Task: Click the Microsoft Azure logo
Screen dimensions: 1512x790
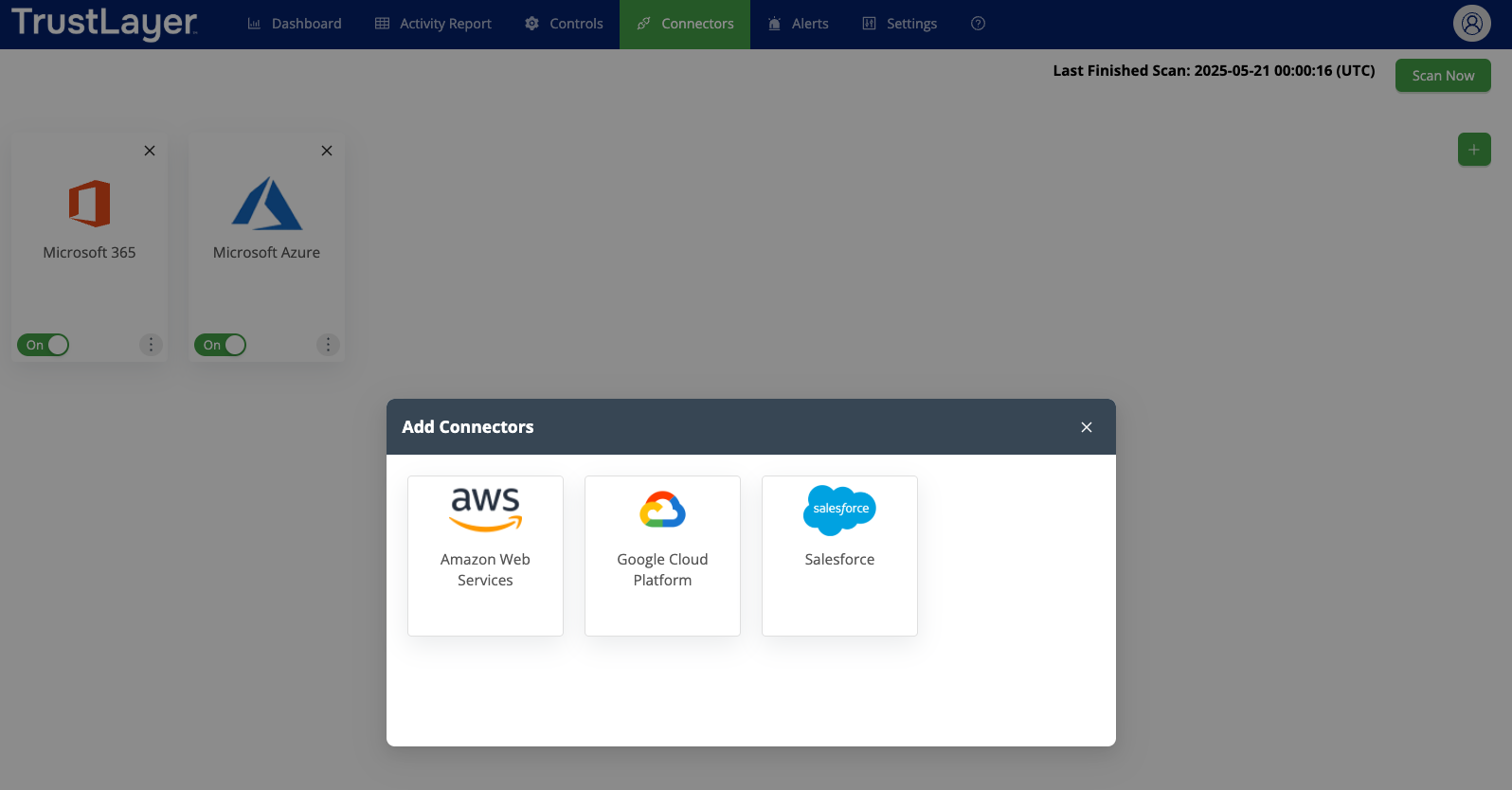Action: tap(267, 203)
